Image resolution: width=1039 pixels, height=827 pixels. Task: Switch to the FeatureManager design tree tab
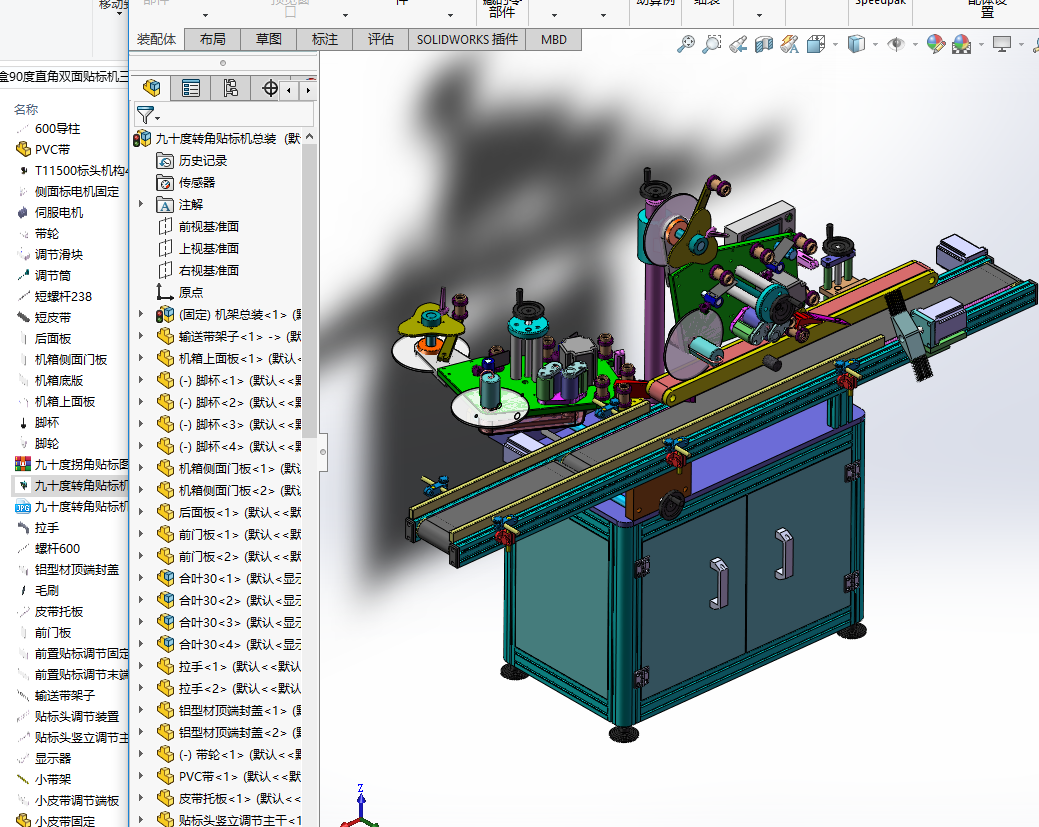click(x=151, y=88)
